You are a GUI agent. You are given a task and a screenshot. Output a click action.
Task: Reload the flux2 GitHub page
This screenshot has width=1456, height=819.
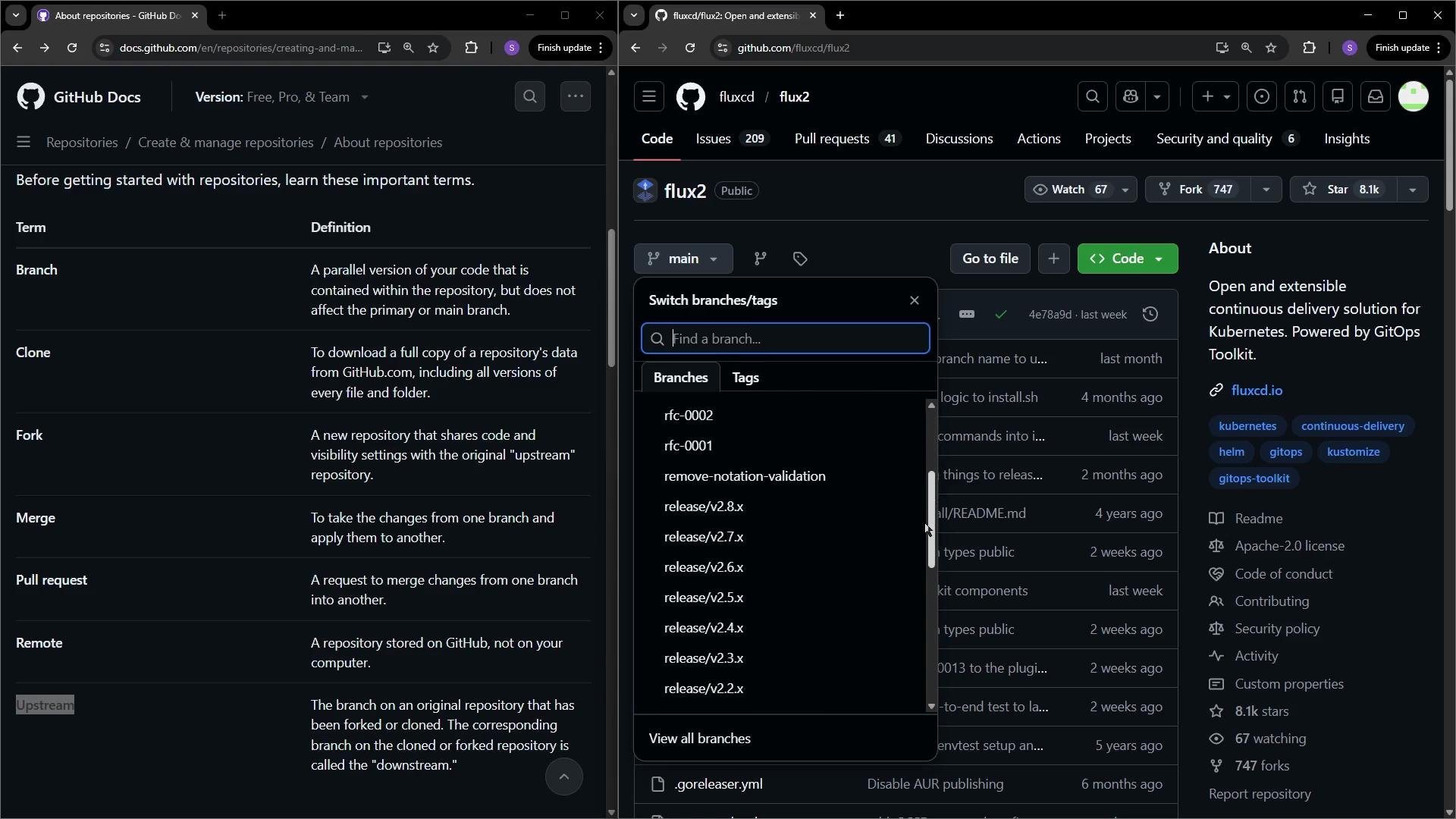(689, 48)
